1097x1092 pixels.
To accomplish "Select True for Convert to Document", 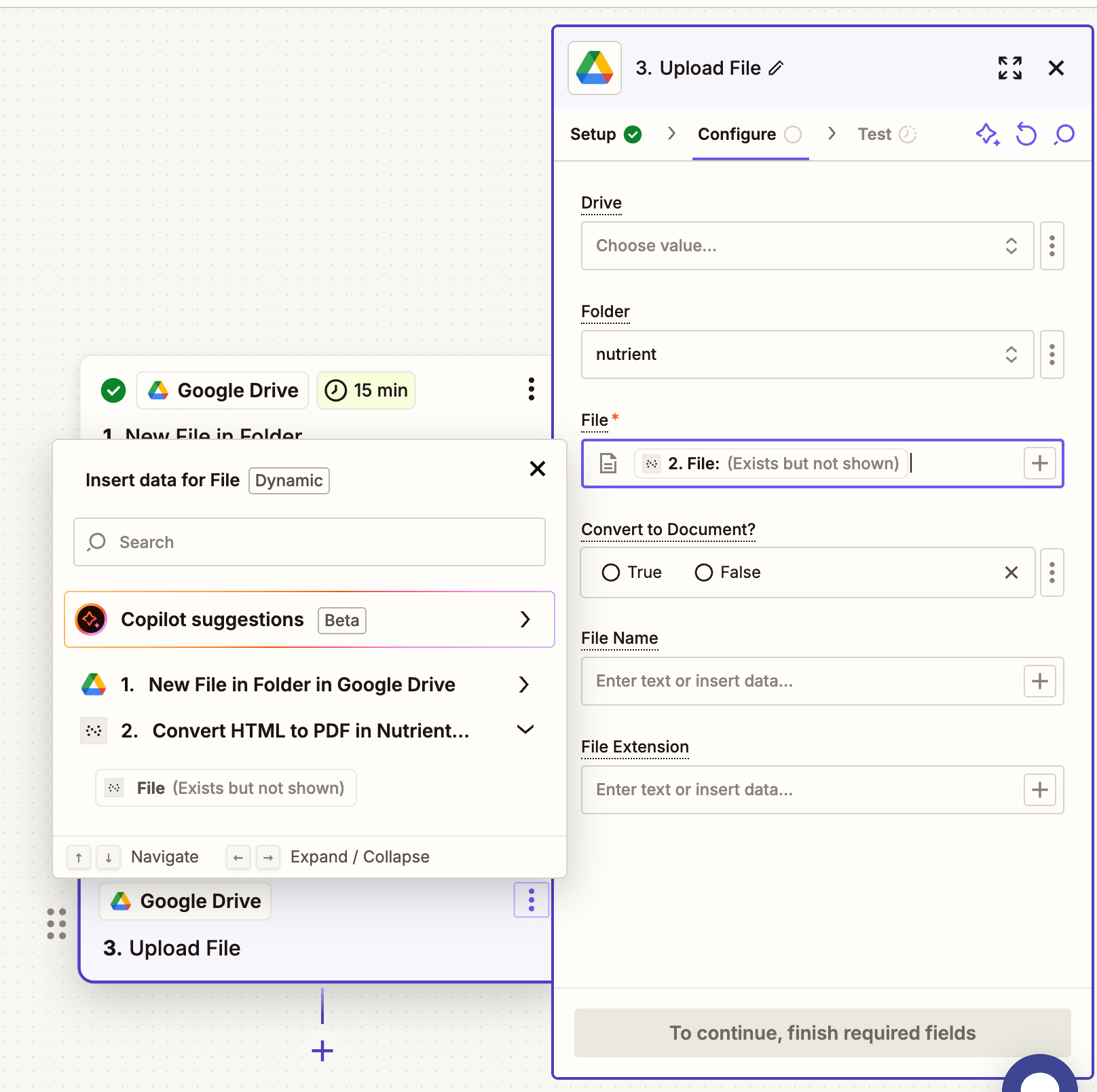I will [611, 572].
